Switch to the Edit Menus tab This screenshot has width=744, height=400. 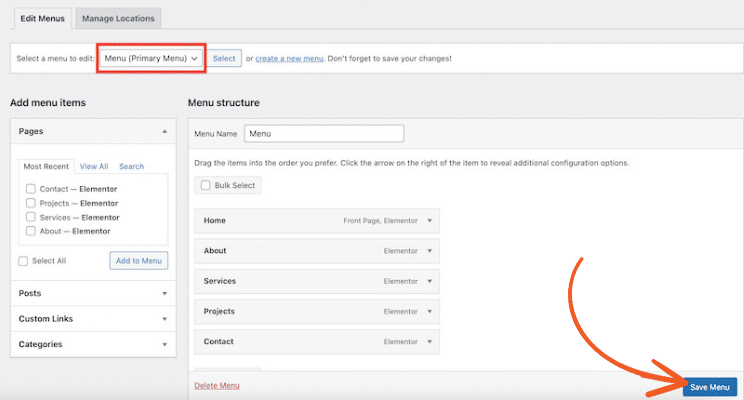click(x=42, y=19)
